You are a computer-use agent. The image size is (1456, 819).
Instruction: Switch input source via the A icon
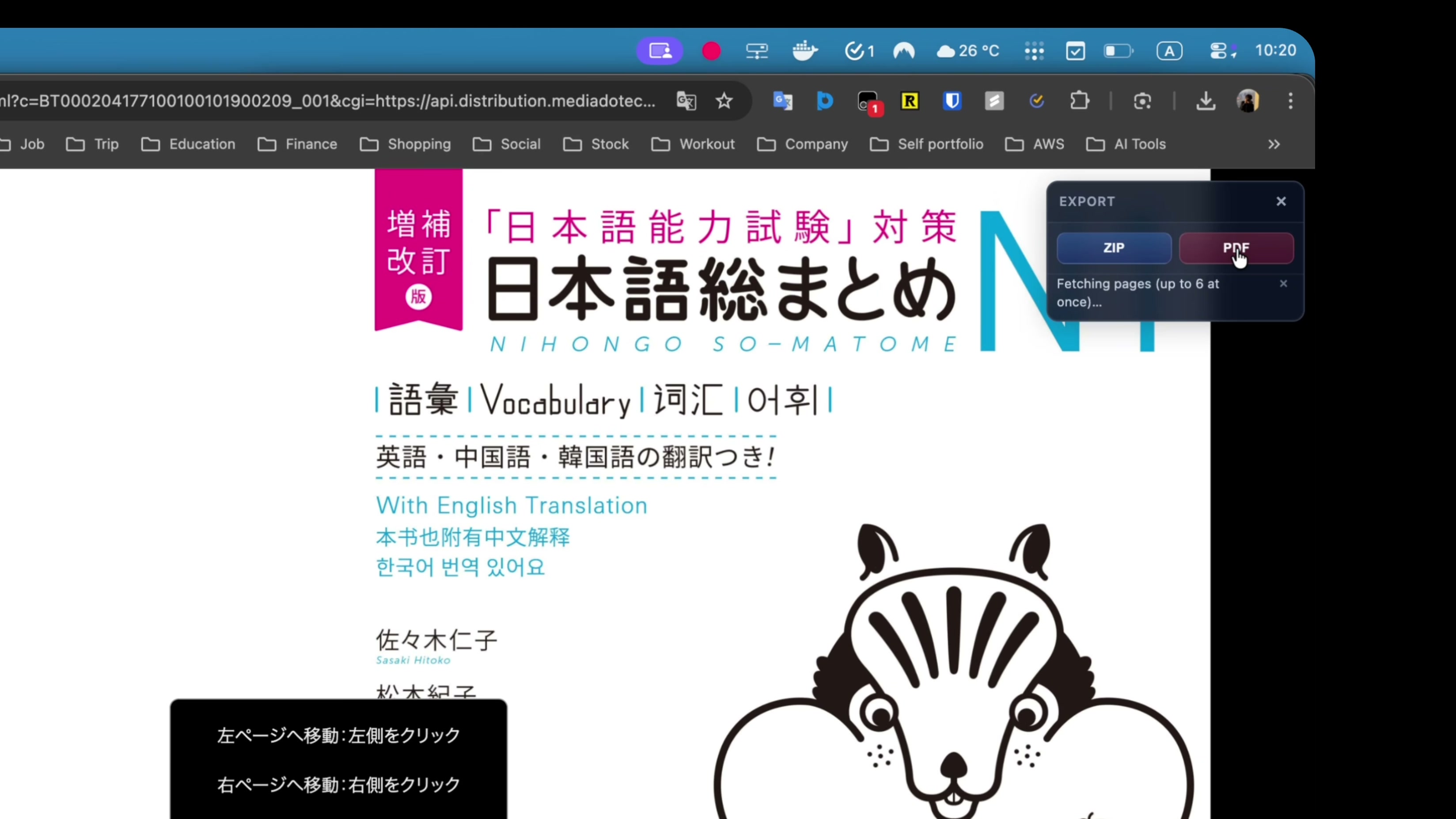click(x=1169, y=51)
